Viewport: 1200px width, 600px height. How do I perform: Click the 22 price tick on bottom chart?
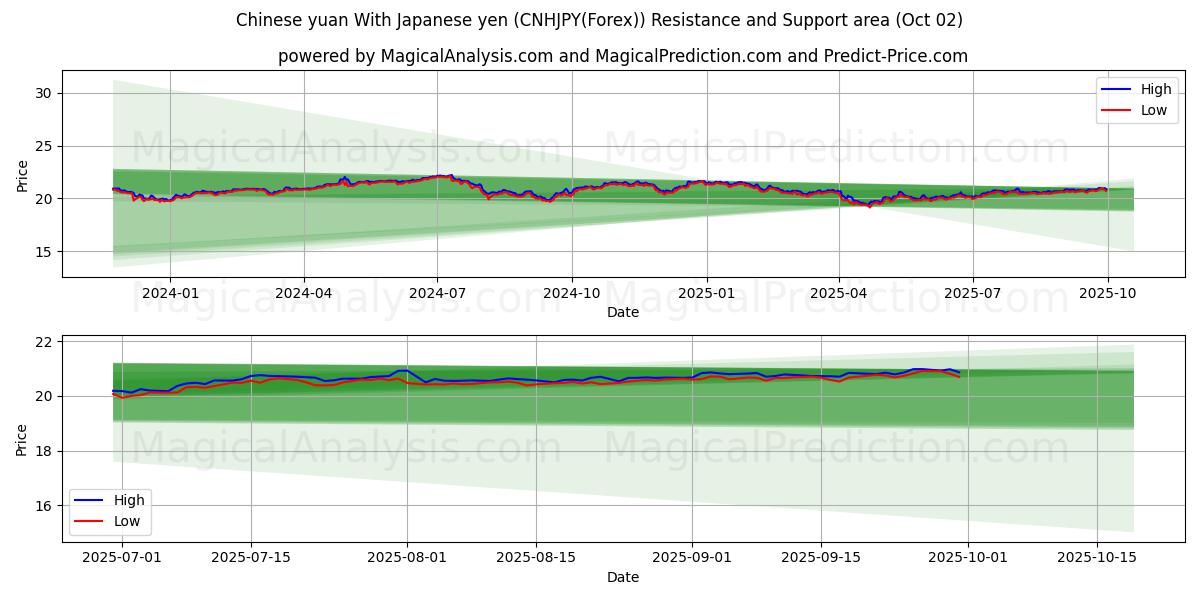click(x=43, y=342)
